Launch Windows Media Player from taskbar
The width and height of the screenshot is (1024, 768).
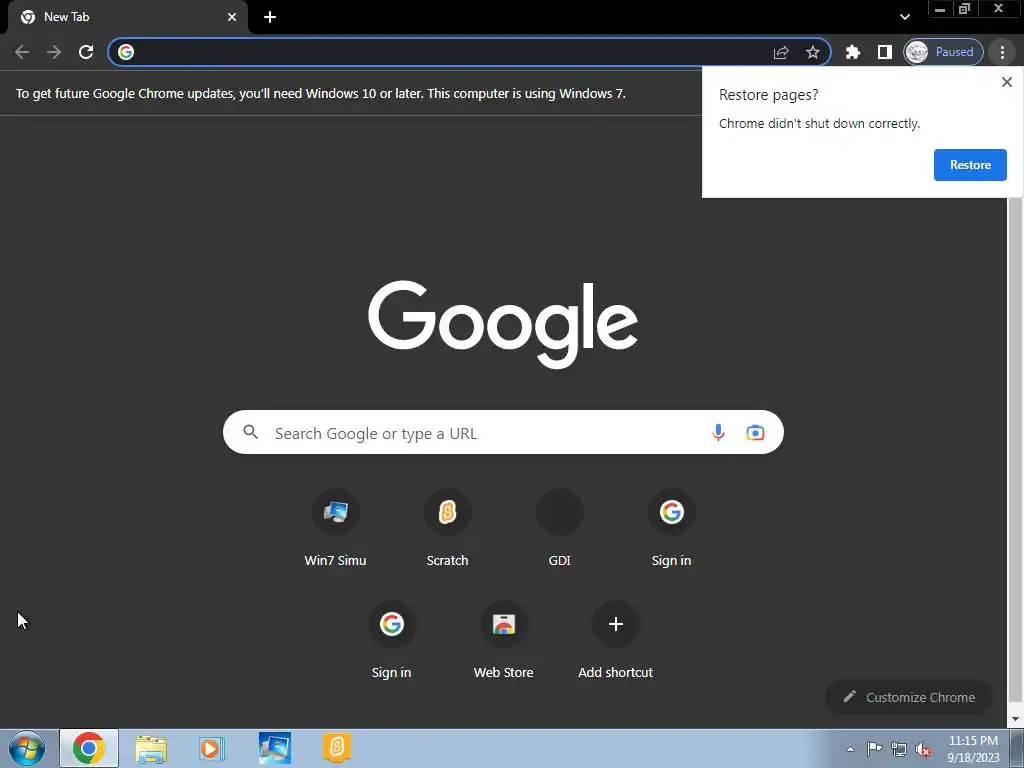(x=211, y=748)
